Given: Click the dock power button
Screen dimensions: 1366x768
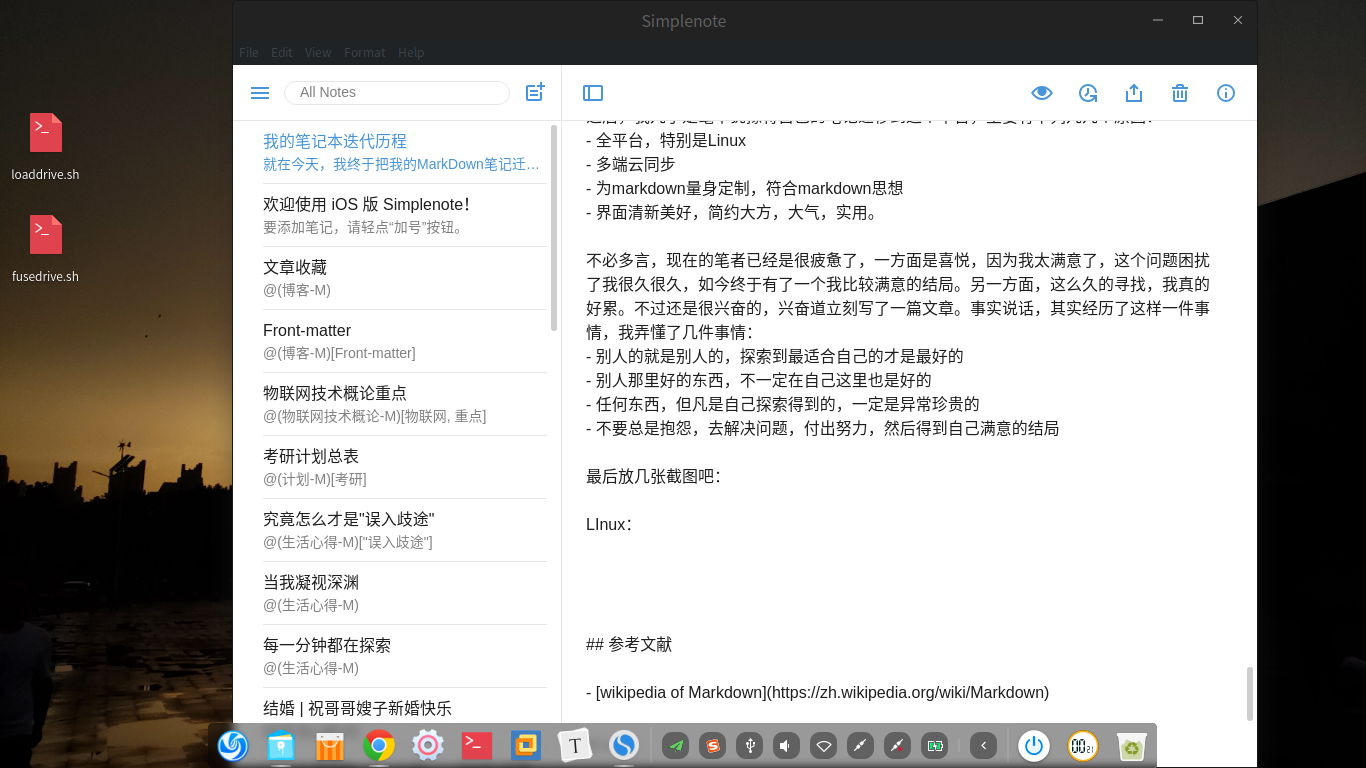Looking at the screenshot, I should click(1034, 745).
